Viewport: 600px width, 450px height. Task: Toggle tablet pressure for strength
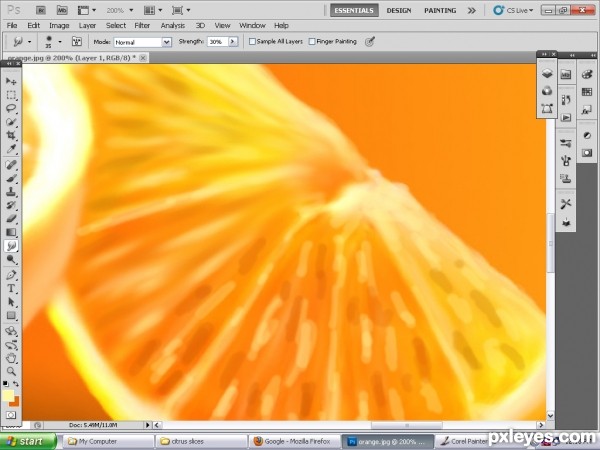pyautogui.click(x=369, y=41)
